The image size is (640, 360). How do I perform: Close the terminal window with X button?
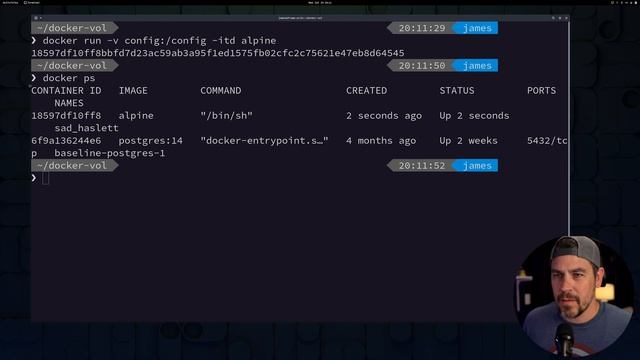[566, 18]
